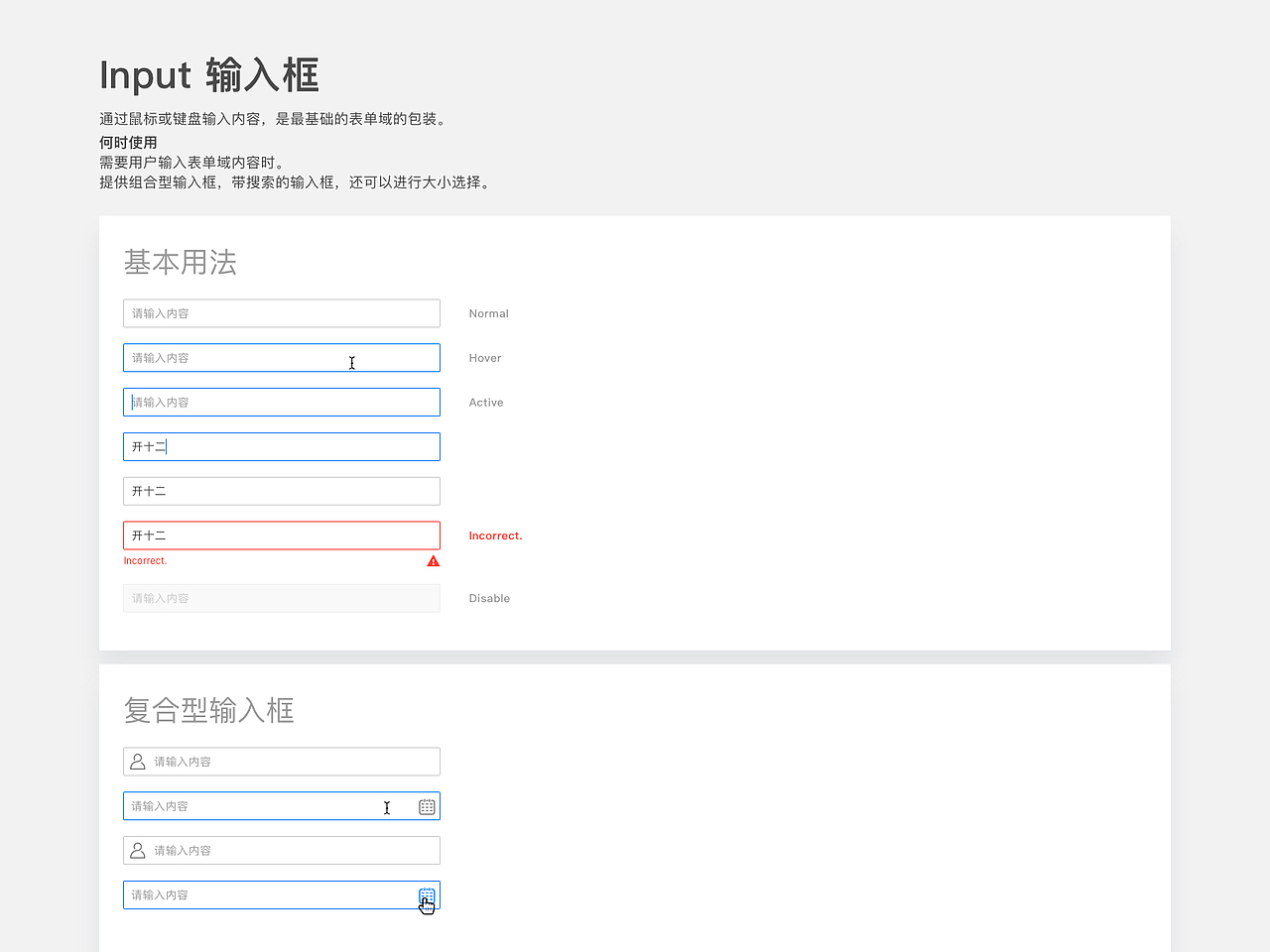Click the red-bordered Incorrect input field
The image size is (1270, 952).
(x=281, y=535)
